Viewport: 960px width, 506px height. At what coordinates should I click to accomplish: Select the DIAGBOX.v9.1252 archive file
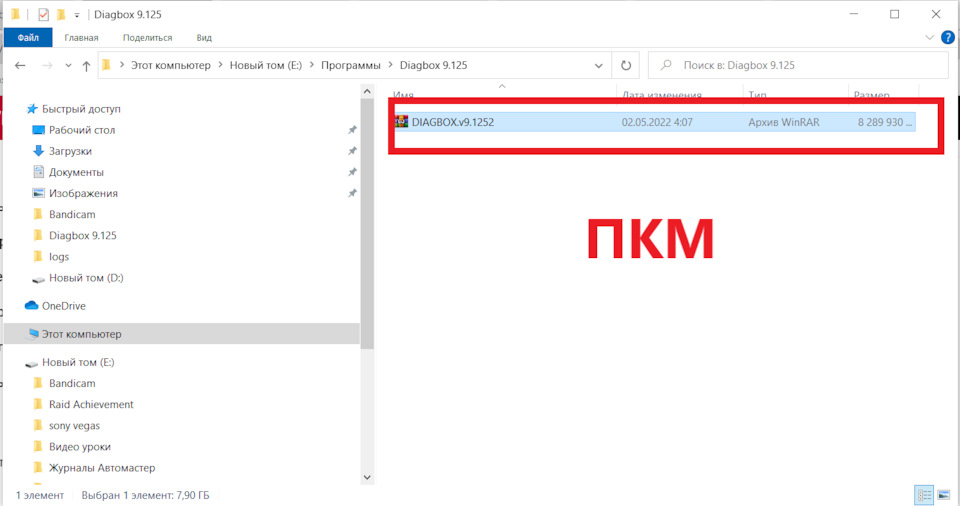tap(654, 122)
